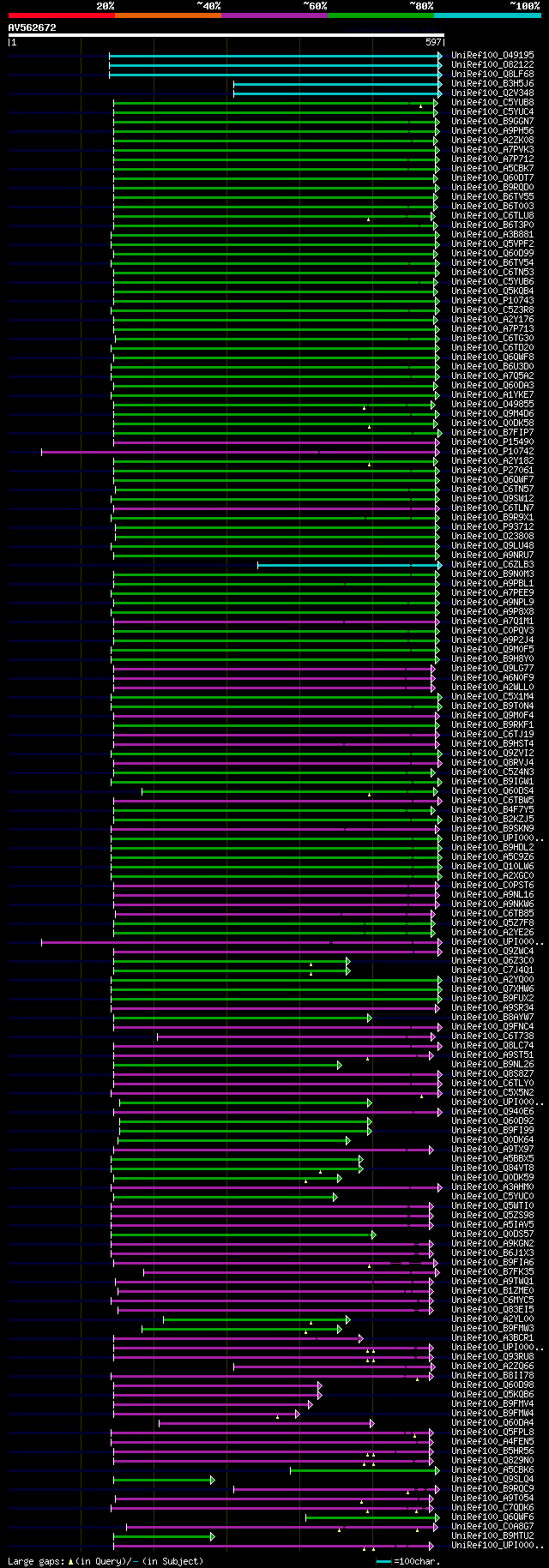Image resolution: width=549 pixels, height=1568 pixels.
Task: Click the green ~80% identity legend bar
Action: click(x=380, y=15)
